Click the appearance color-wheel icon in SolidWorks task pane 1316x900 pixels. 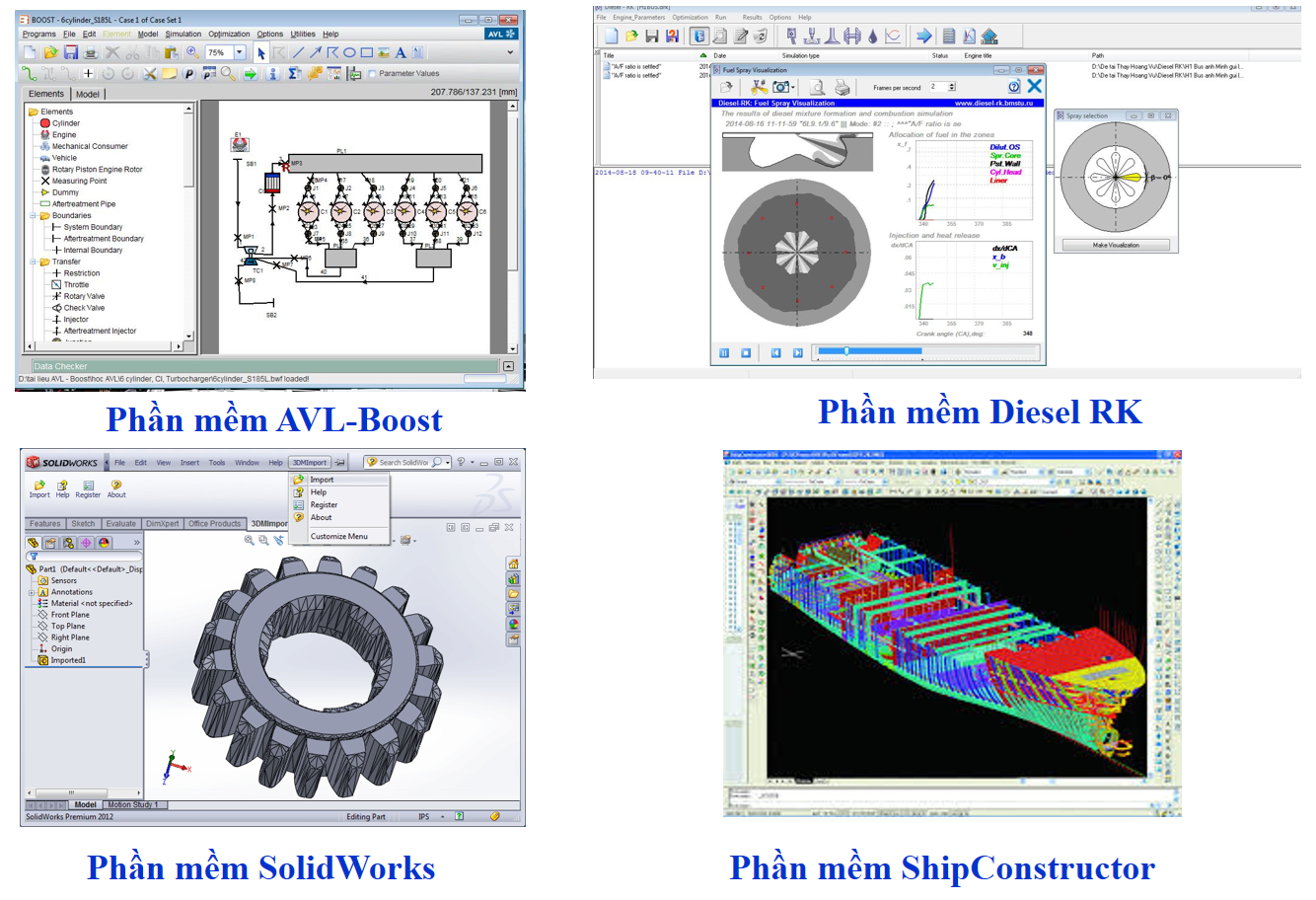513,624
